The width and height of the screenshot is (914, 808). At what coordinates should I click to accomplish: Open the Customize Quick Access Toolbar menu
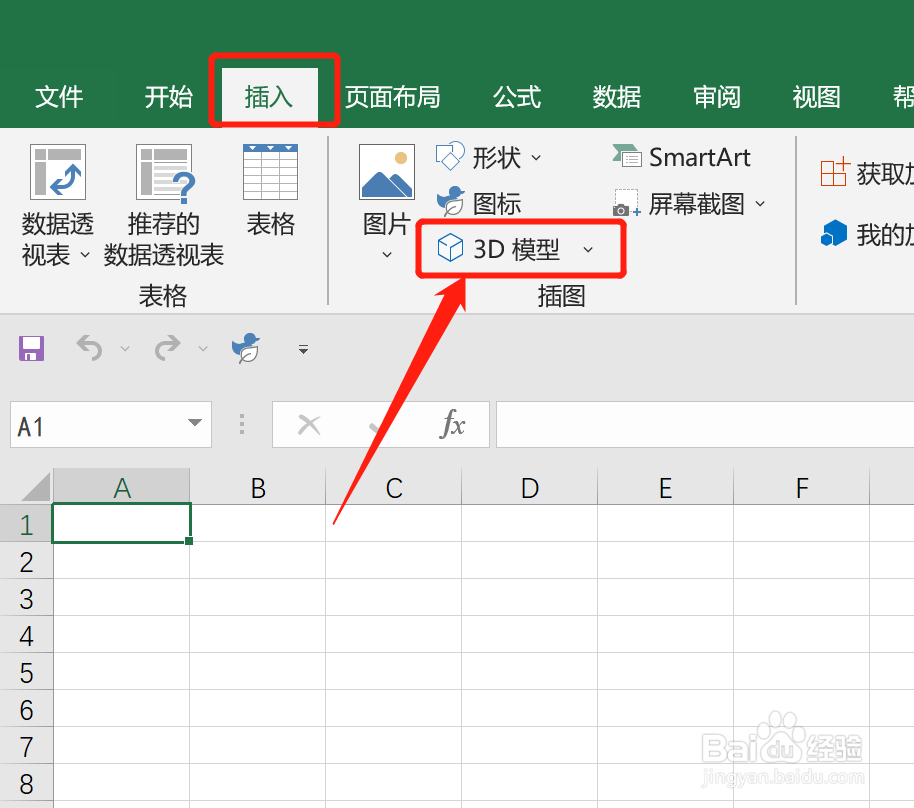302,348
